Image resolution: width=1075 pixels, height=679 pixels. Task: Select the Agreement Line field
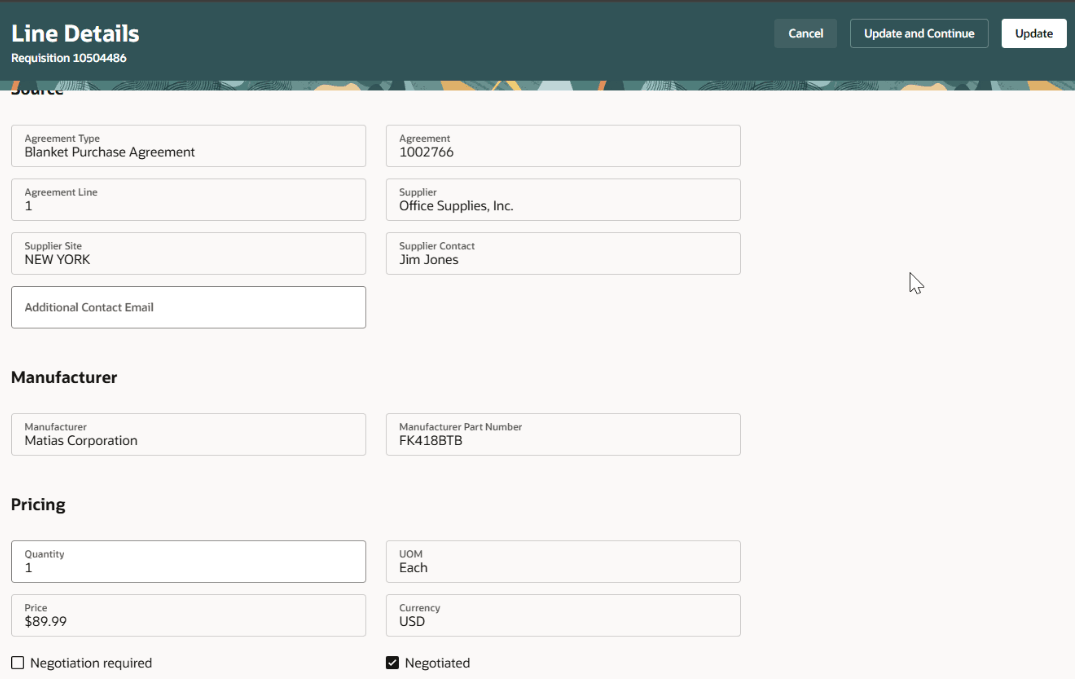tap(188, 200)
